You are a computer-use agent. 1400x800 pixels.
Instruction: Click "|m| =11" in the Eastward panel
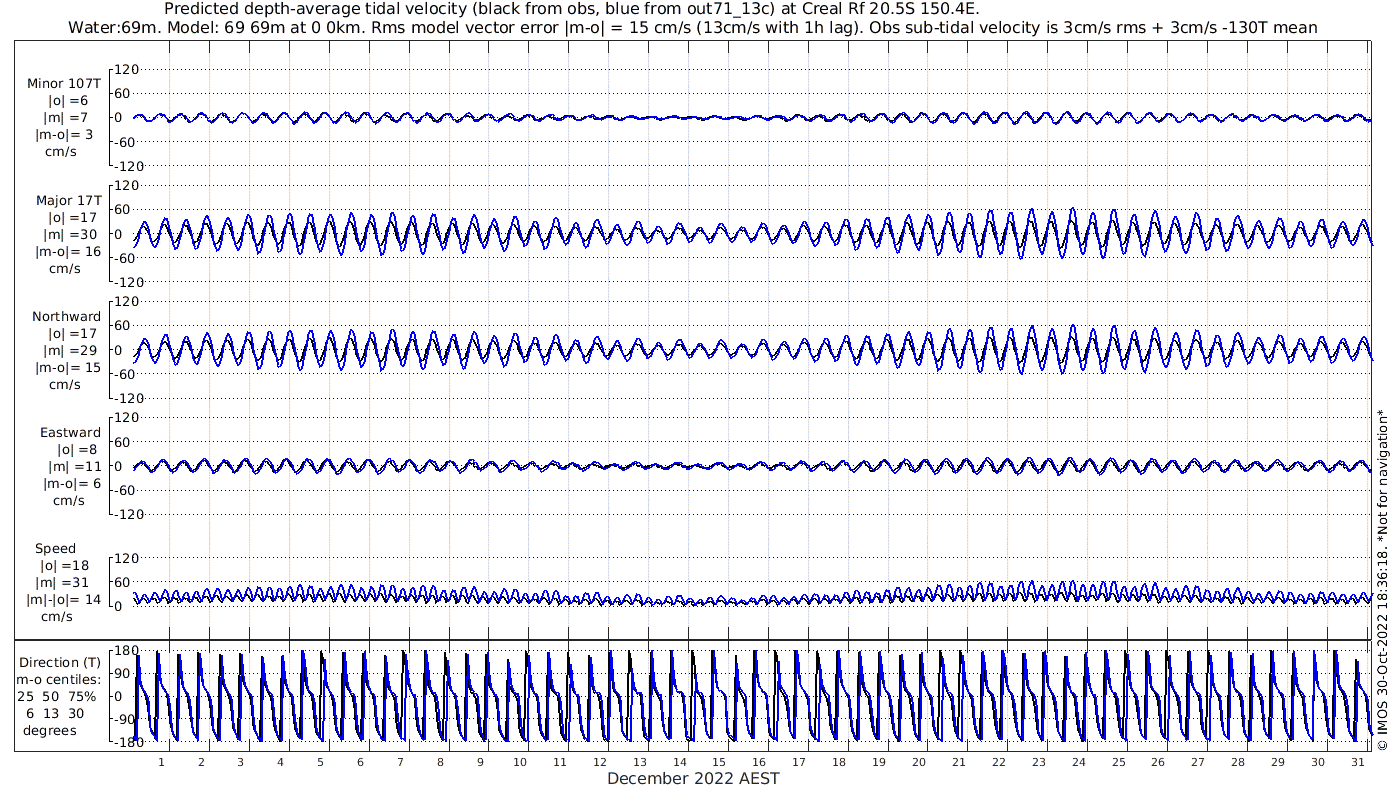[x=73, y=467]
